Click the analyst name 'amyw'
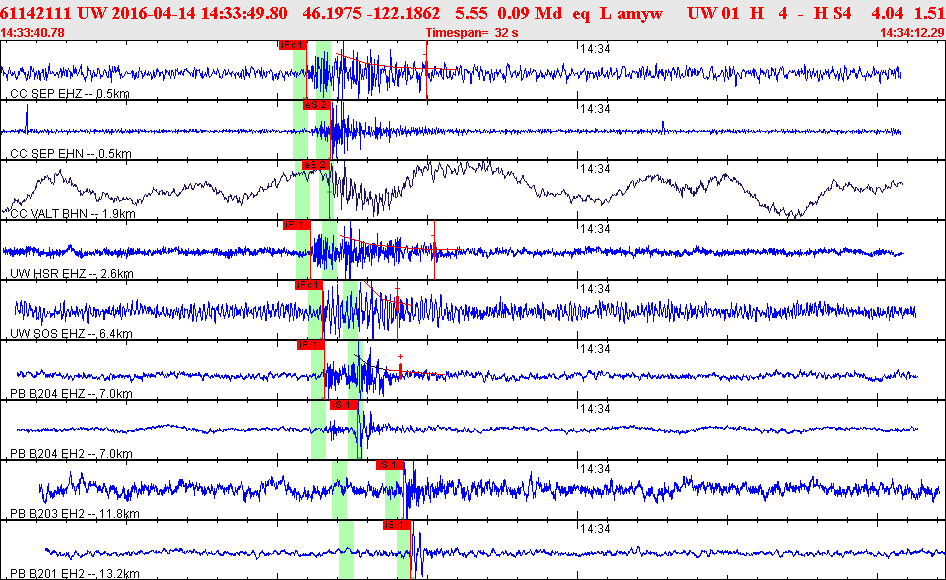 coord(640,13)
